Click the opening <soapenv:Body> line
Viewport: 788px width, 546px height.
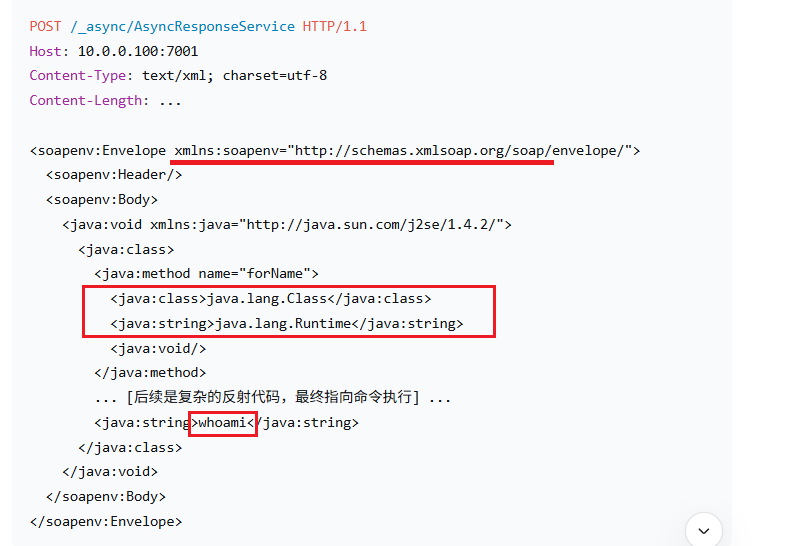(102, 200)
